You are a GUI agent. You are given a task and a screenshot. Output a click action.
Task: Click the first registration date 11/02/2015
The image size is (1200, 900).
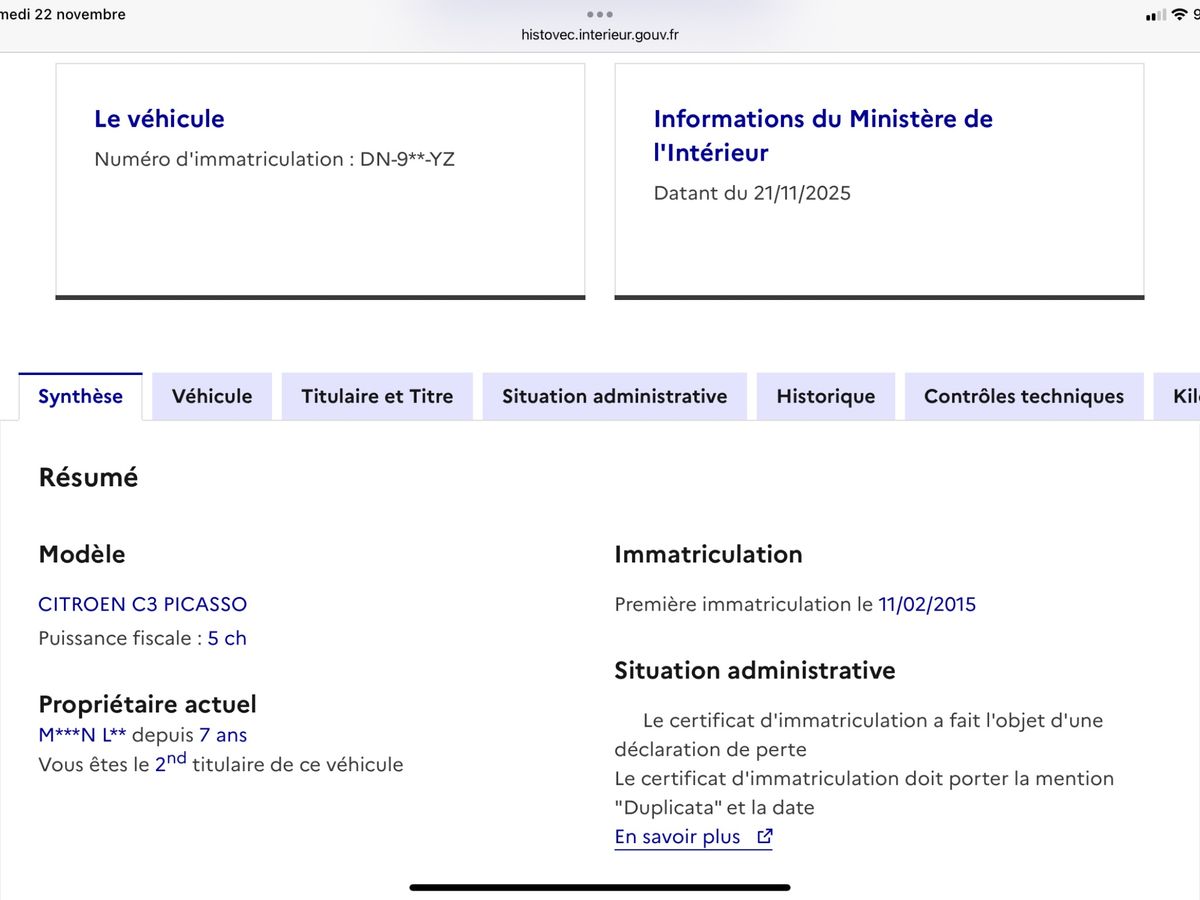click(x=926, y=604)
